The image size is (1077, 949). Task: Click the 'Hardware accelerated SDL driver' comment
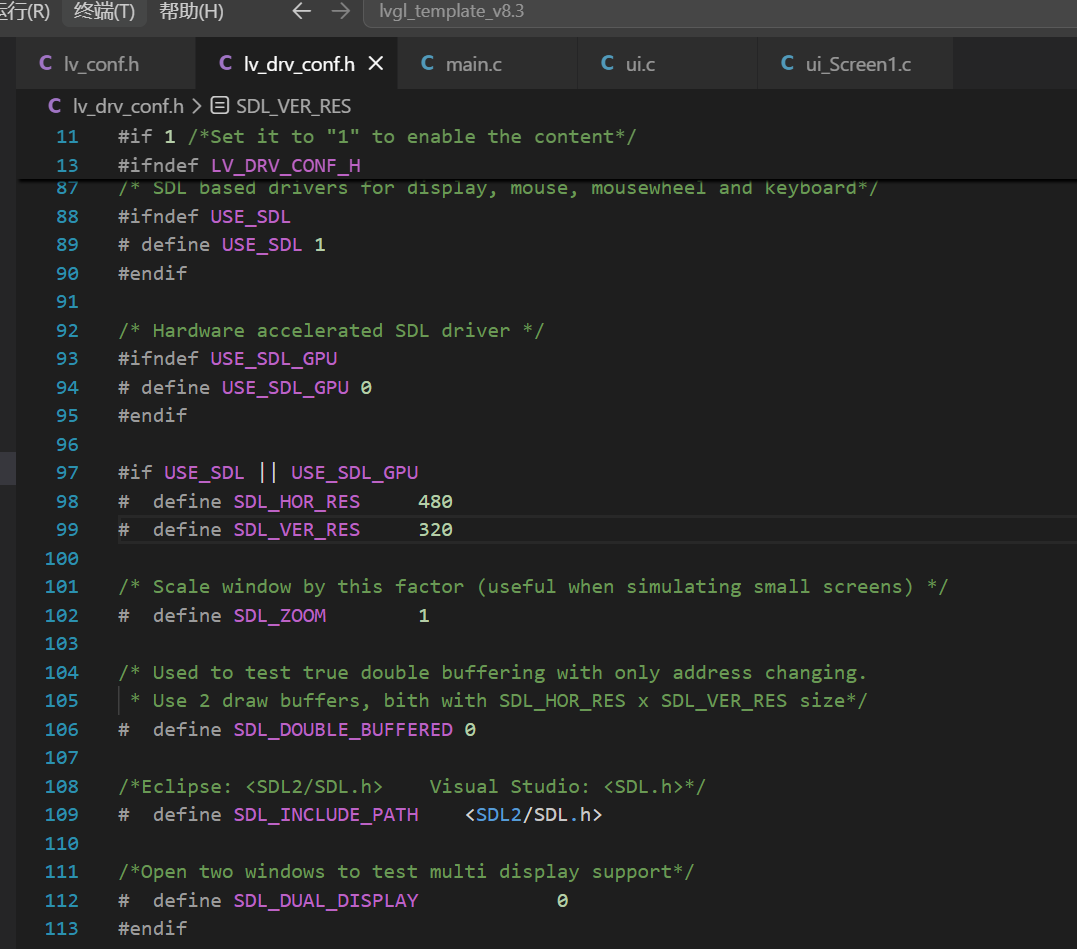(x=330, y=331)
